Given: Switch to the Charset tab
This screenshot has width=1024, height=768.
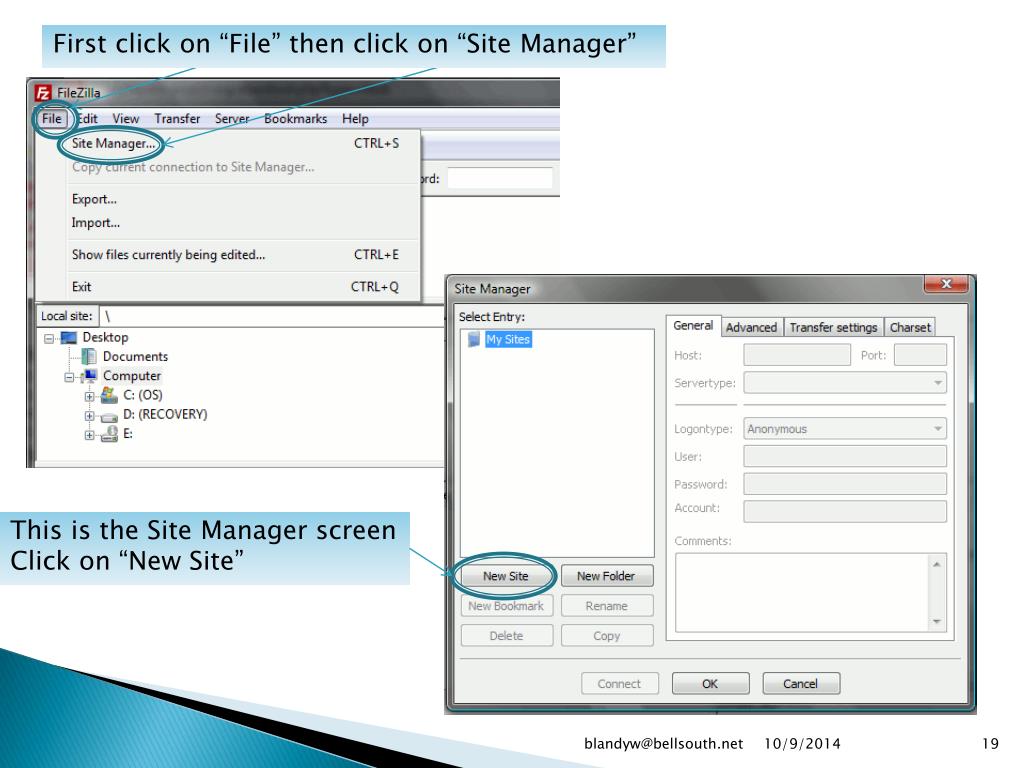Looking at the screenshot, I should [910, 328].
